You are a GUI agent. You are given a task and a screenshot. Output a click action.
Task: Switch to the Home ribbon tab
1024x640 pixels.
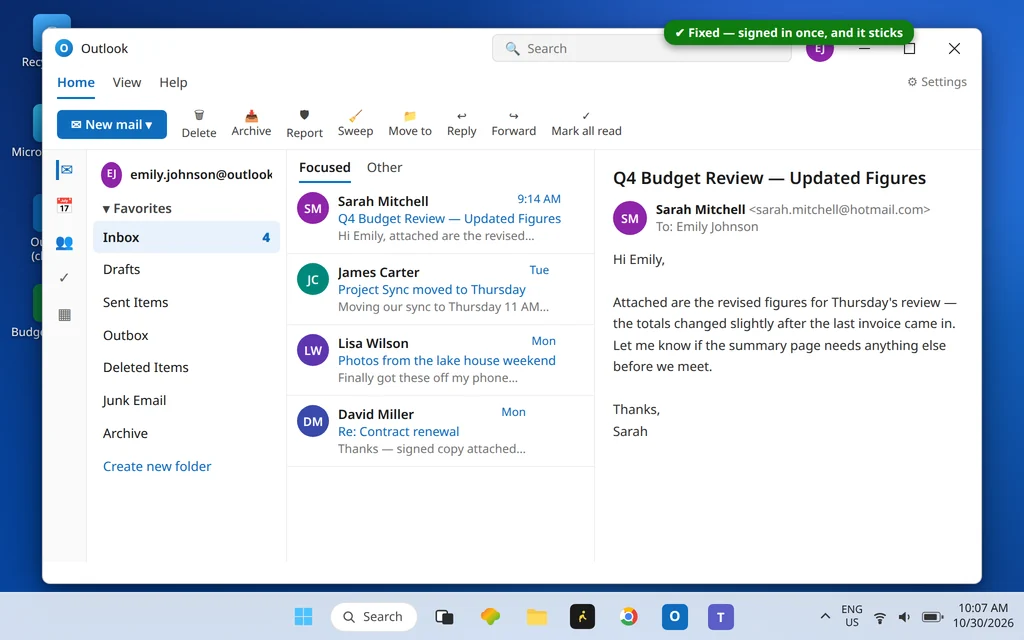76,82
